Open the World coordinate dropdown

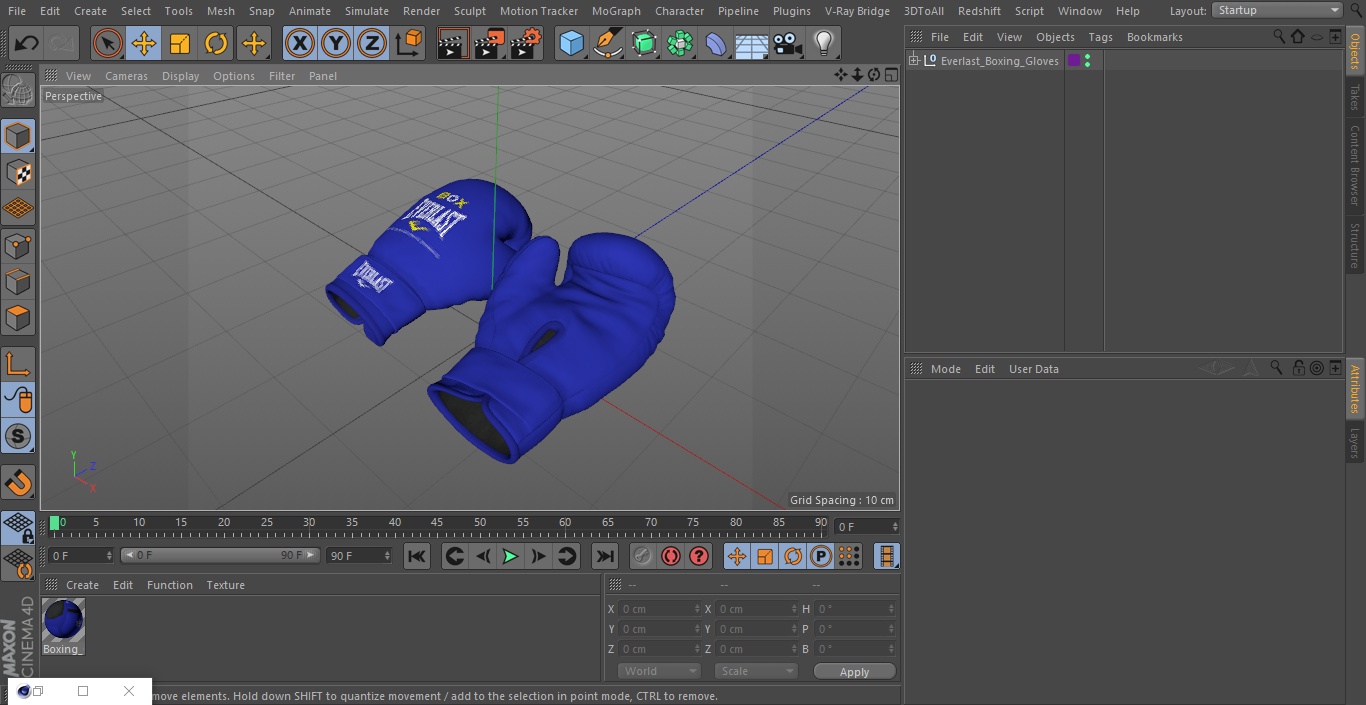point(659,671)
